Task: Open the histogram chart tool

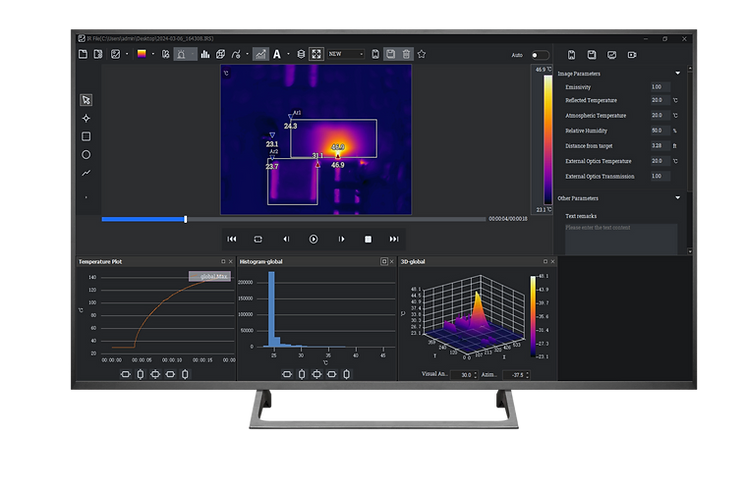Action: point(203,54)
